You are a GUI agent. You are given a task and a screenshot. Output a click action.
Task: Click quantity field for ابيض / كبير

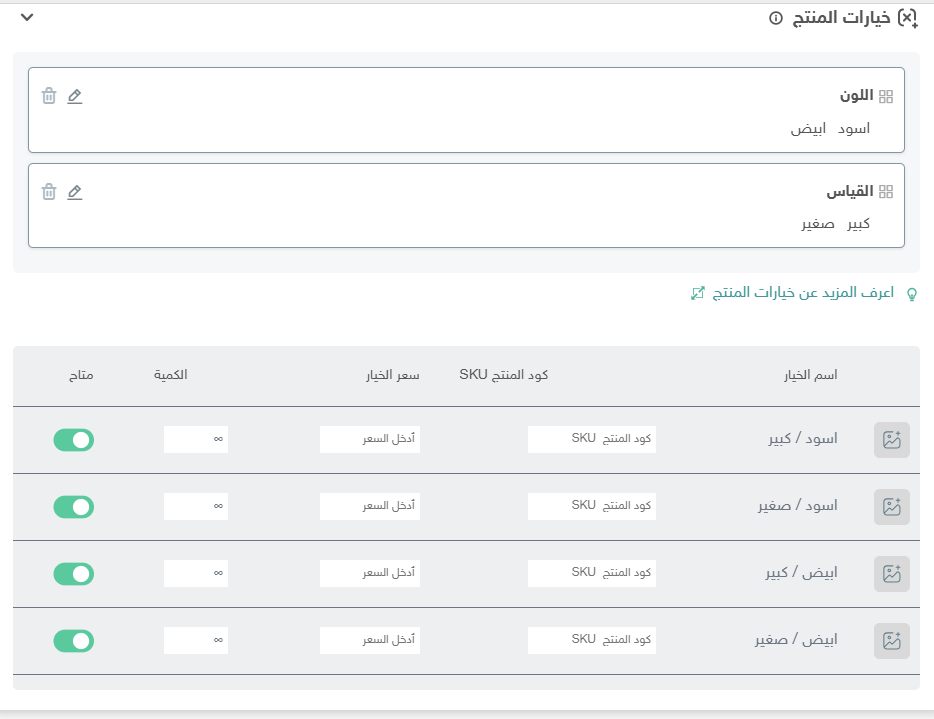point(196,574)
